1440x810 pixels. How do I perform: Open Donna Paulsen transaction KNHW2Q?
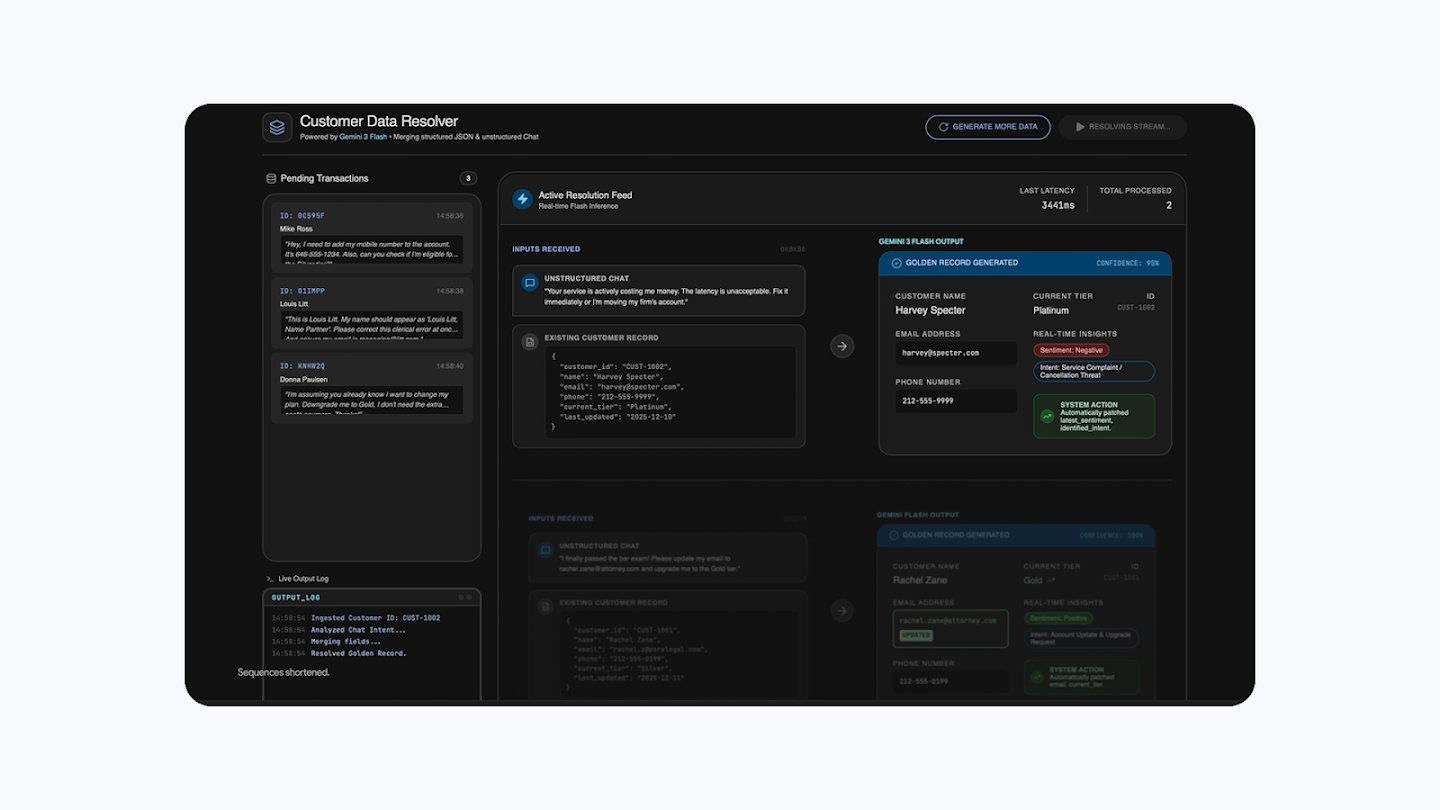371,386
